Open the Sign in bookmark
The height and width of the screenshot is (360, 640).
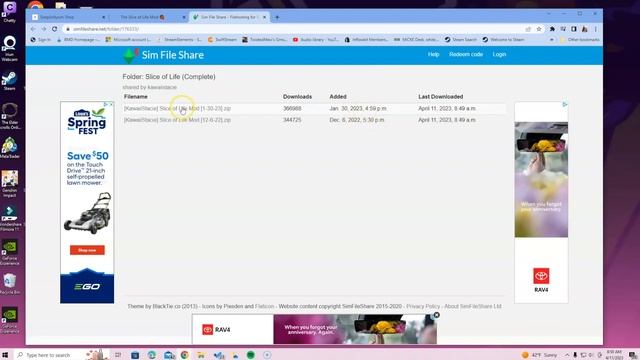pyautogui.click(x=41, y=40)
